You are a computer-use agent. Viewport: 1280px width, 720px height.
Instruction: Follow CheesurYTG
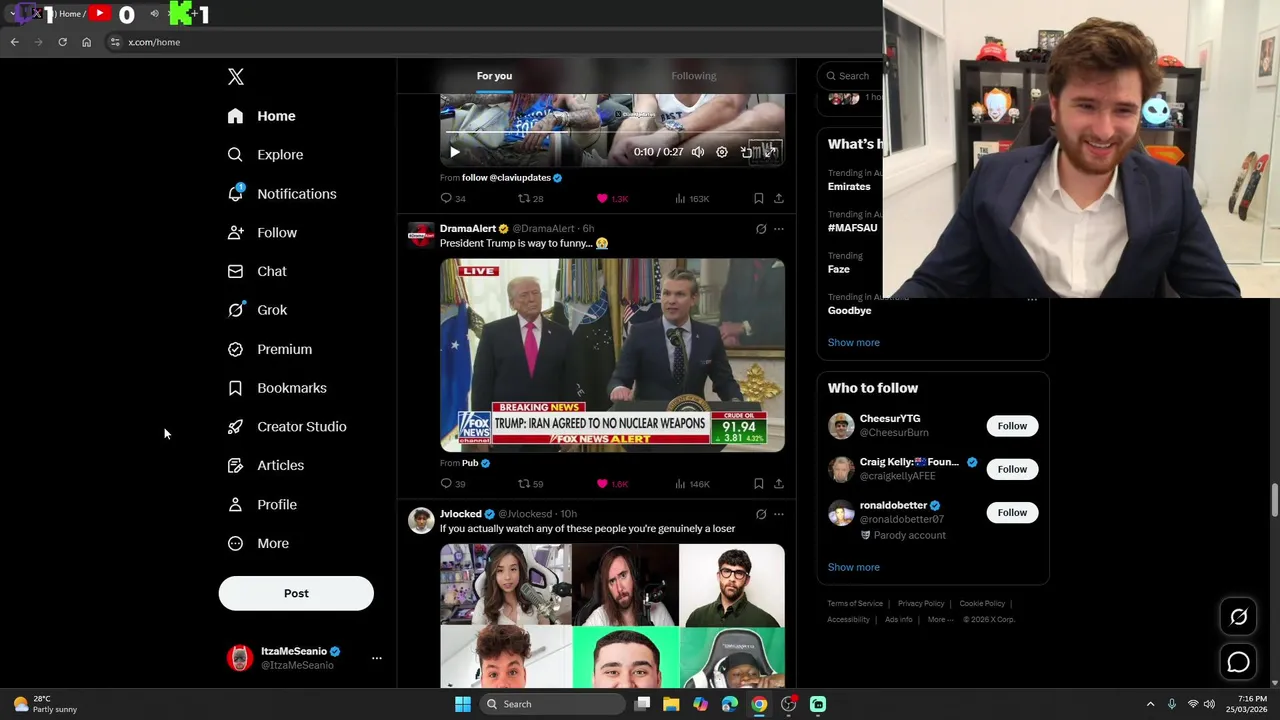tap(1012, 426)
